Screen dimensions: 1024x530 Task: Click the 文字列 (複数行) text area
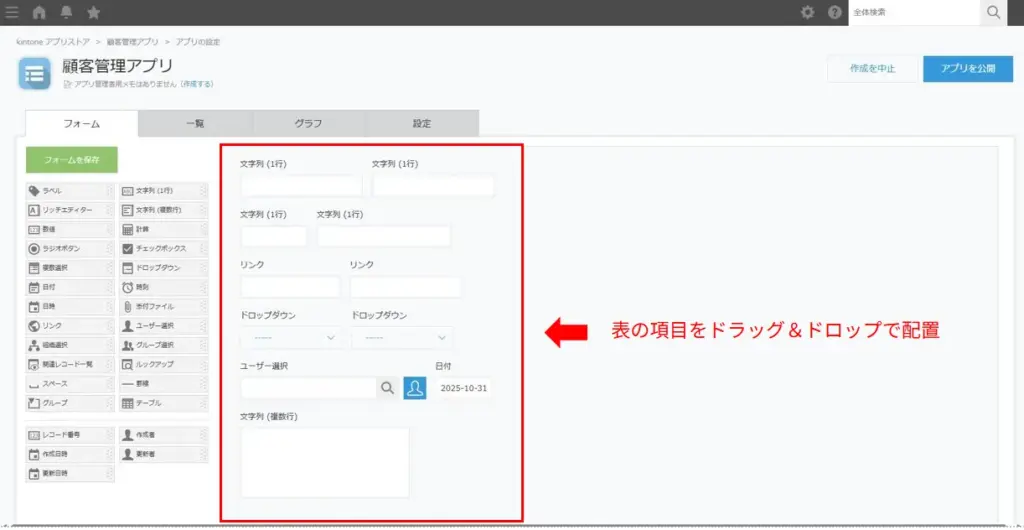point(325,463)
